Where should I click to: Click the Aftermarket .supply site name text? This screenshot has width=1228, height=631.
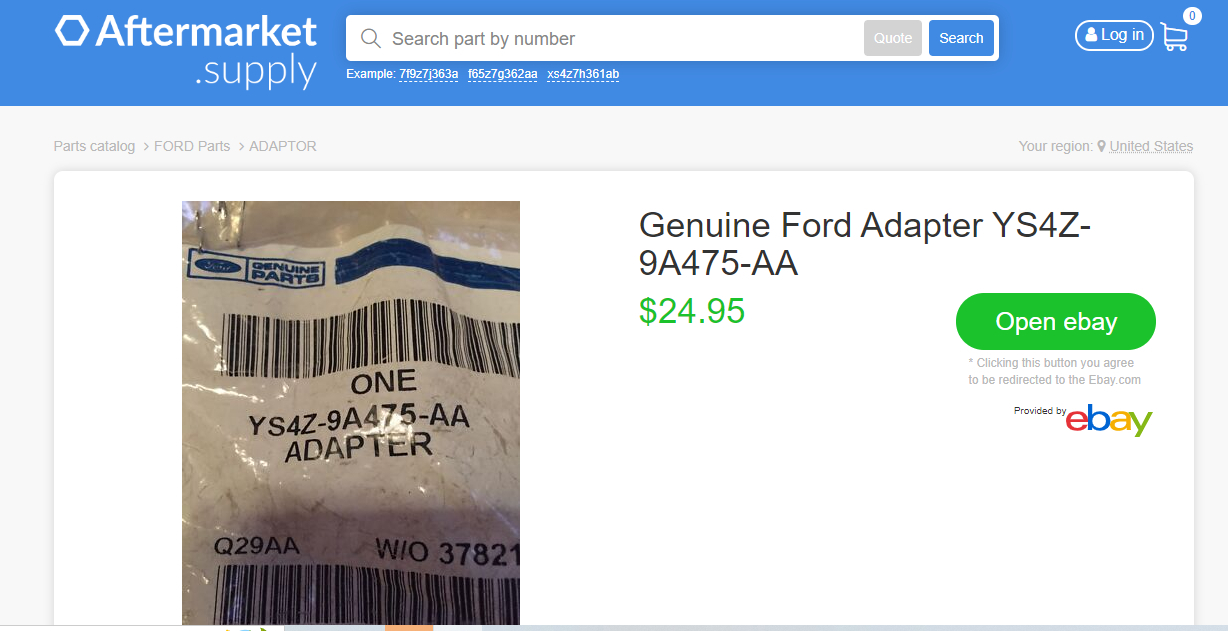click(x=207, y=52)
